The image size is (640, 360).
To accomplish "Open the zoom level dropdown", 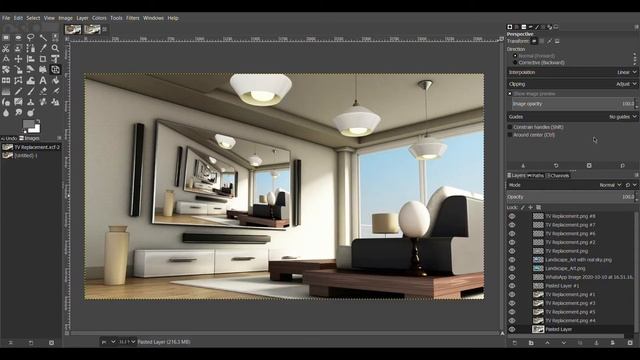I will point(127,342).
